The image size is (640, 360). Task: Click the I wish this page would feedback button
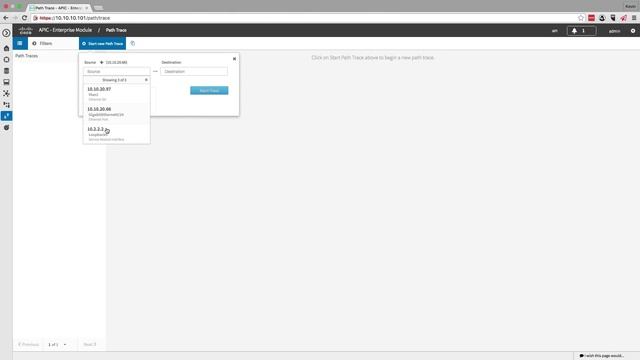point(602,356)
